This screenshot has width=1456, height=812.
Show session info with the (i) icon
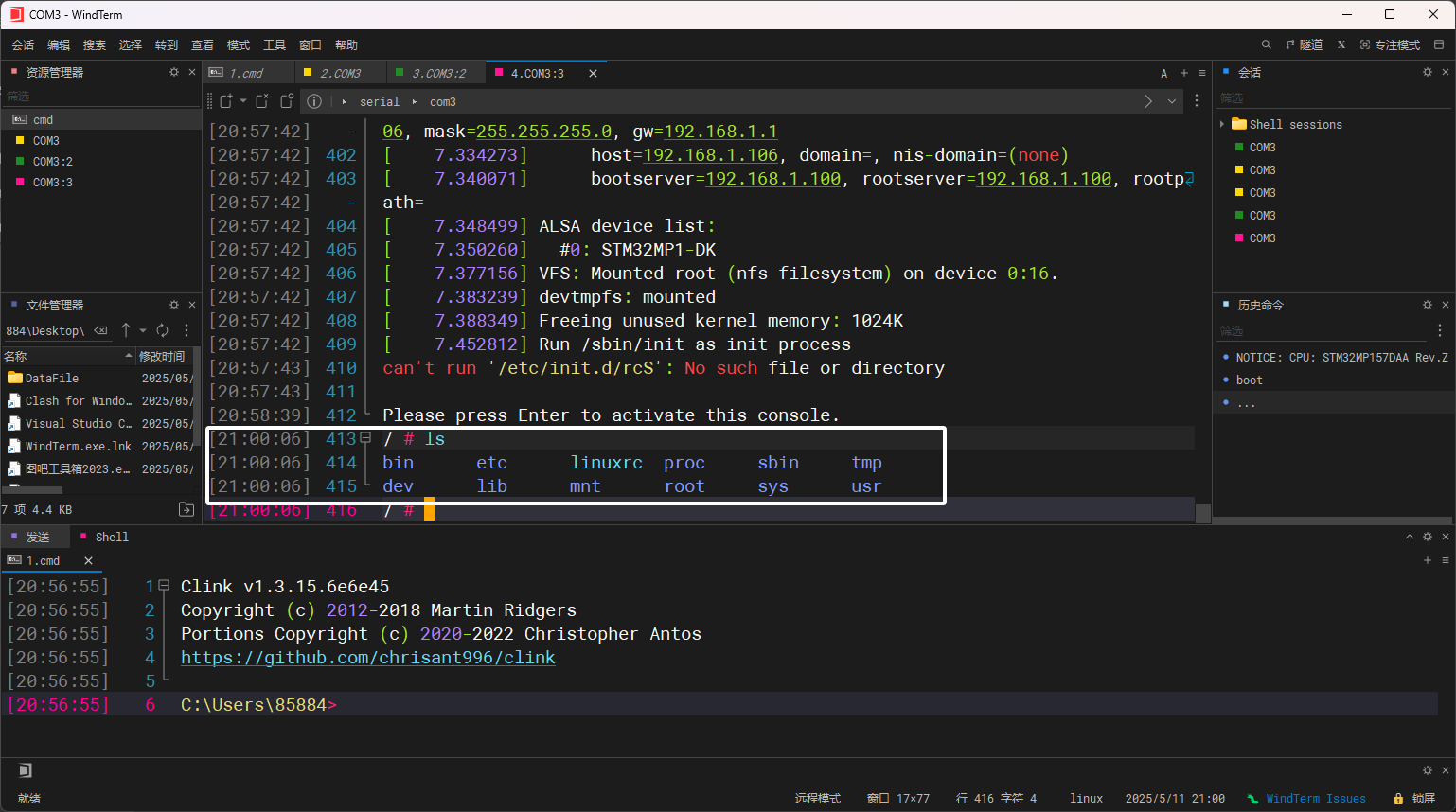pos(314,101)
